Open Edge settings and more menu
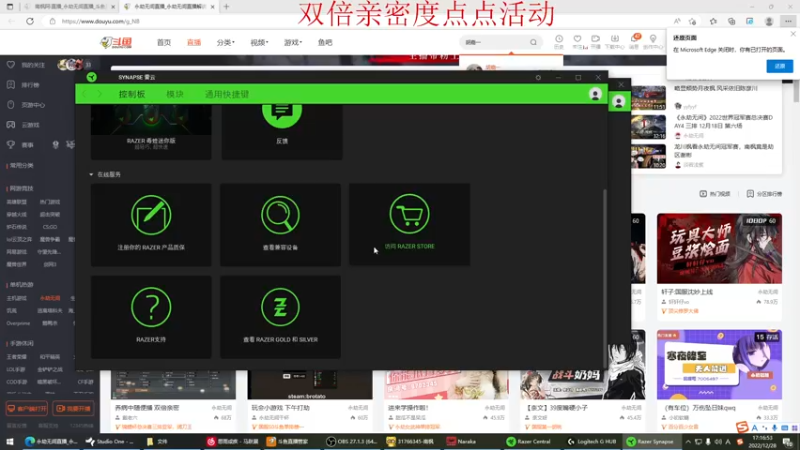This screenshot has height=450, width=800. pos(788,21)
